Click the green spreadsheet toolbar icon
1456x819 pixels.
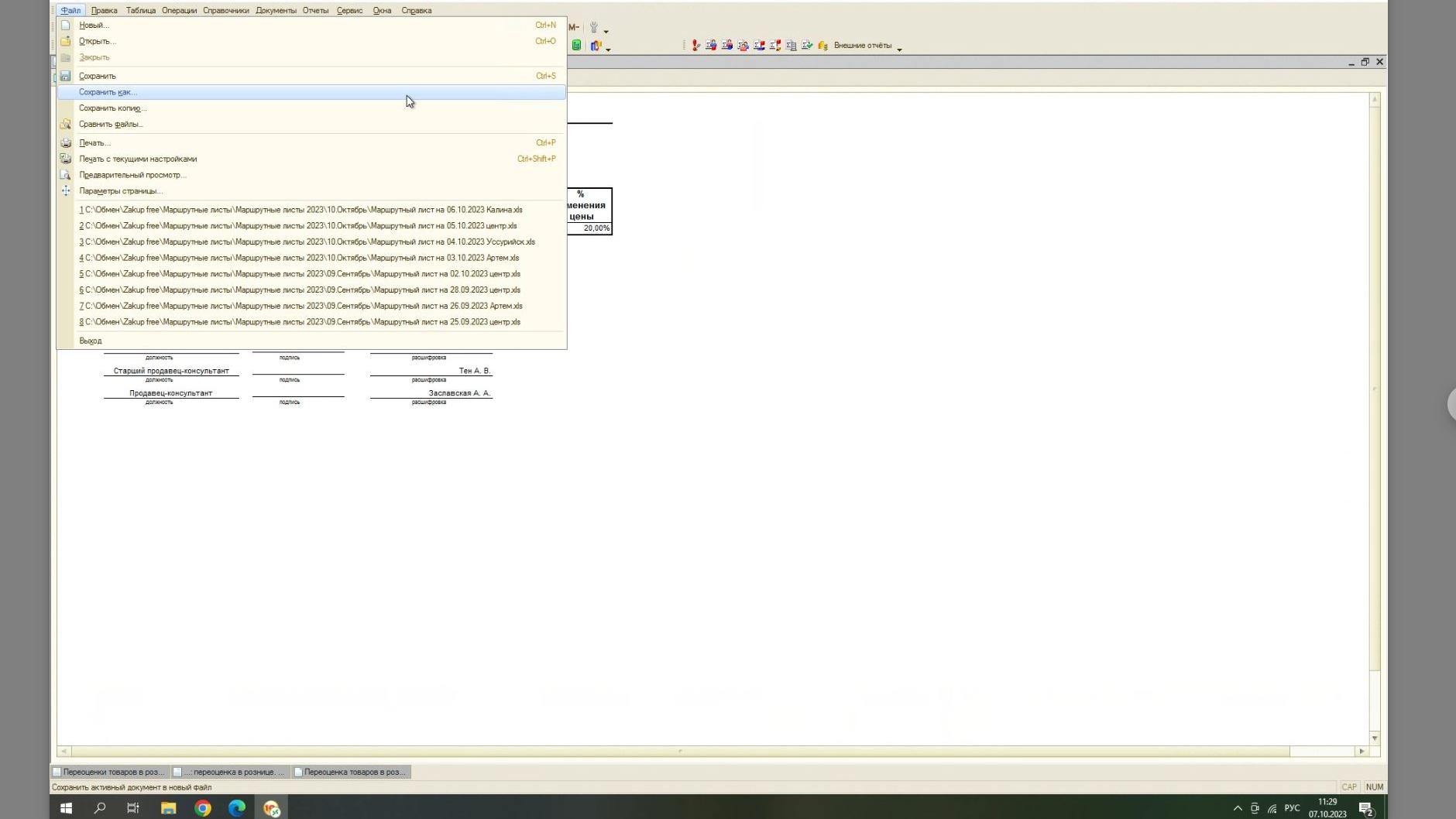click(577, 46)
